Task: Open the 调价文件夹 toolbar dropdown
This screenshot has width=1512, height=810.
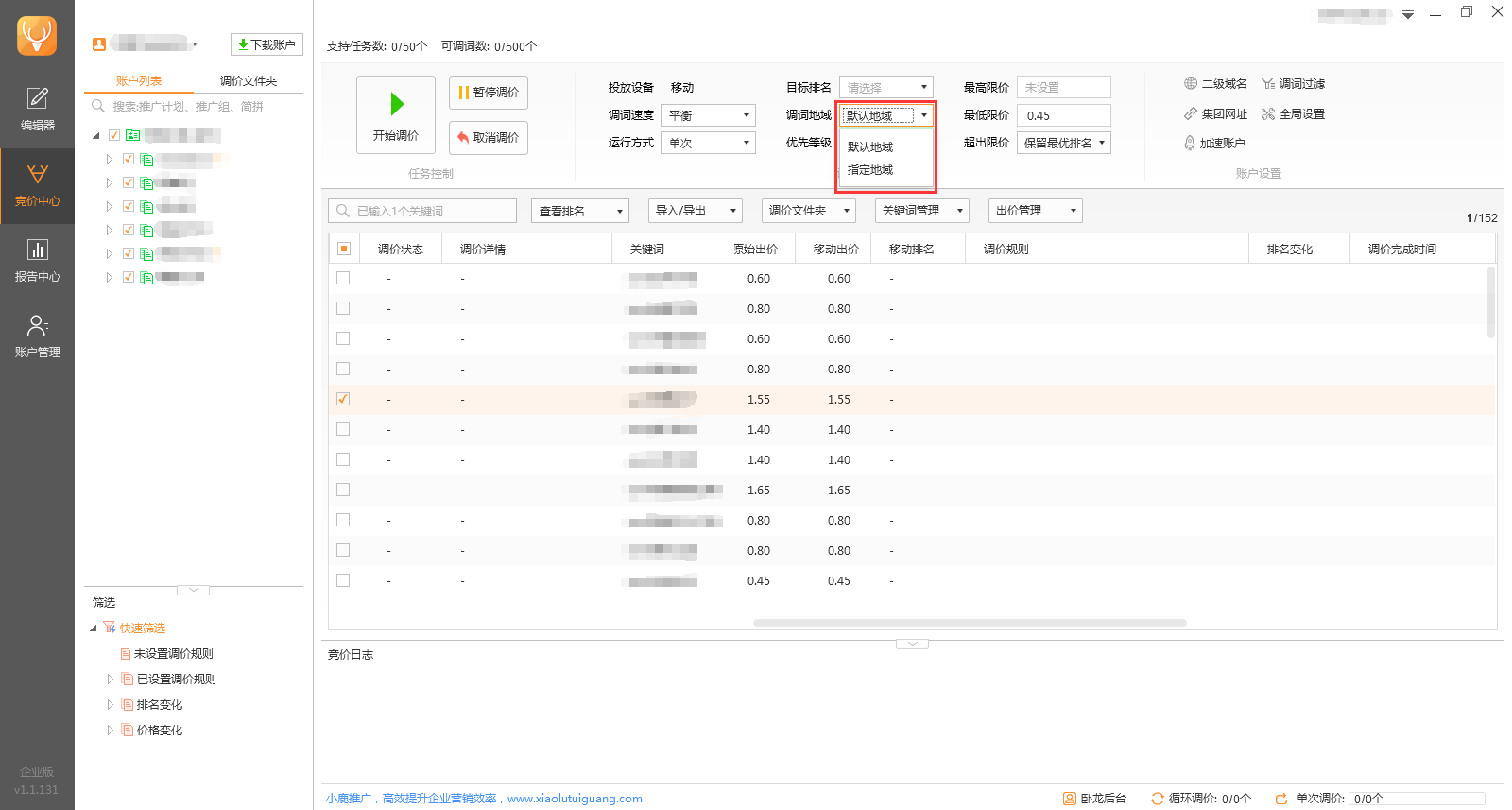Action: click(809, 211)
